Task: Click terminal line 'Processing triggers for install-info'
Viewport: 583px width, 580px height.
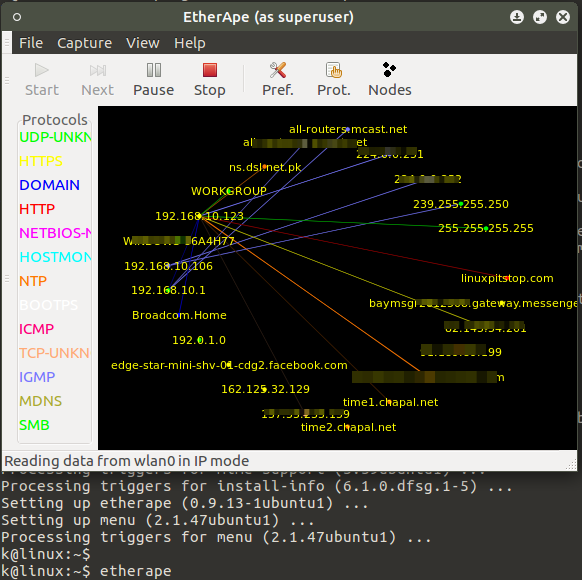Action: coord(257,486)
